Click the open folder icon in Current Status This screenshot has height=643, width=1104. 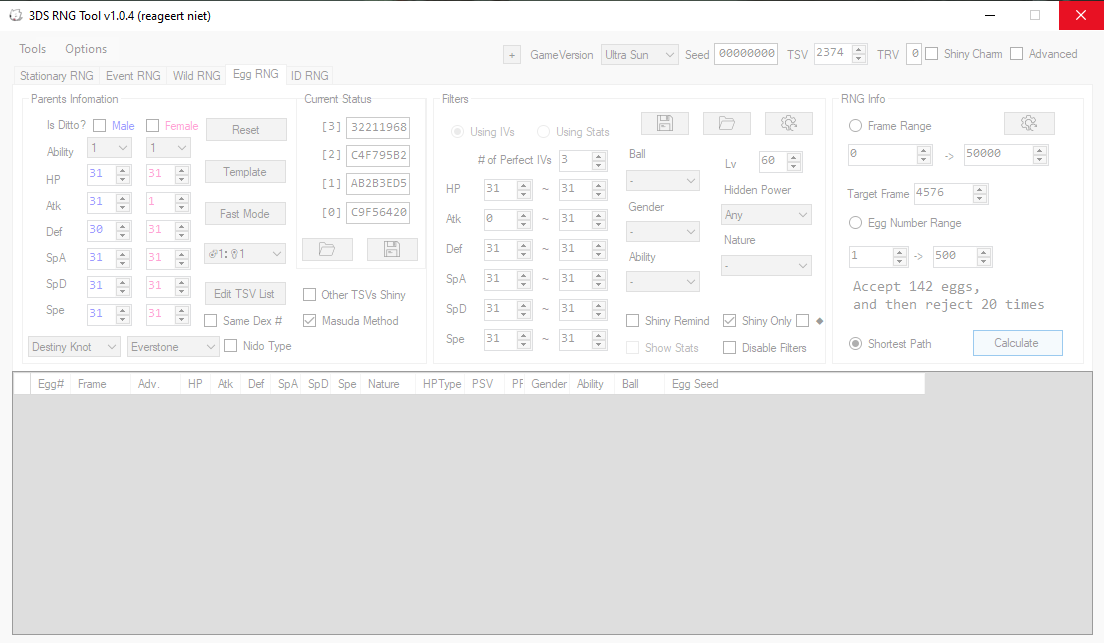tap(327, 250)
